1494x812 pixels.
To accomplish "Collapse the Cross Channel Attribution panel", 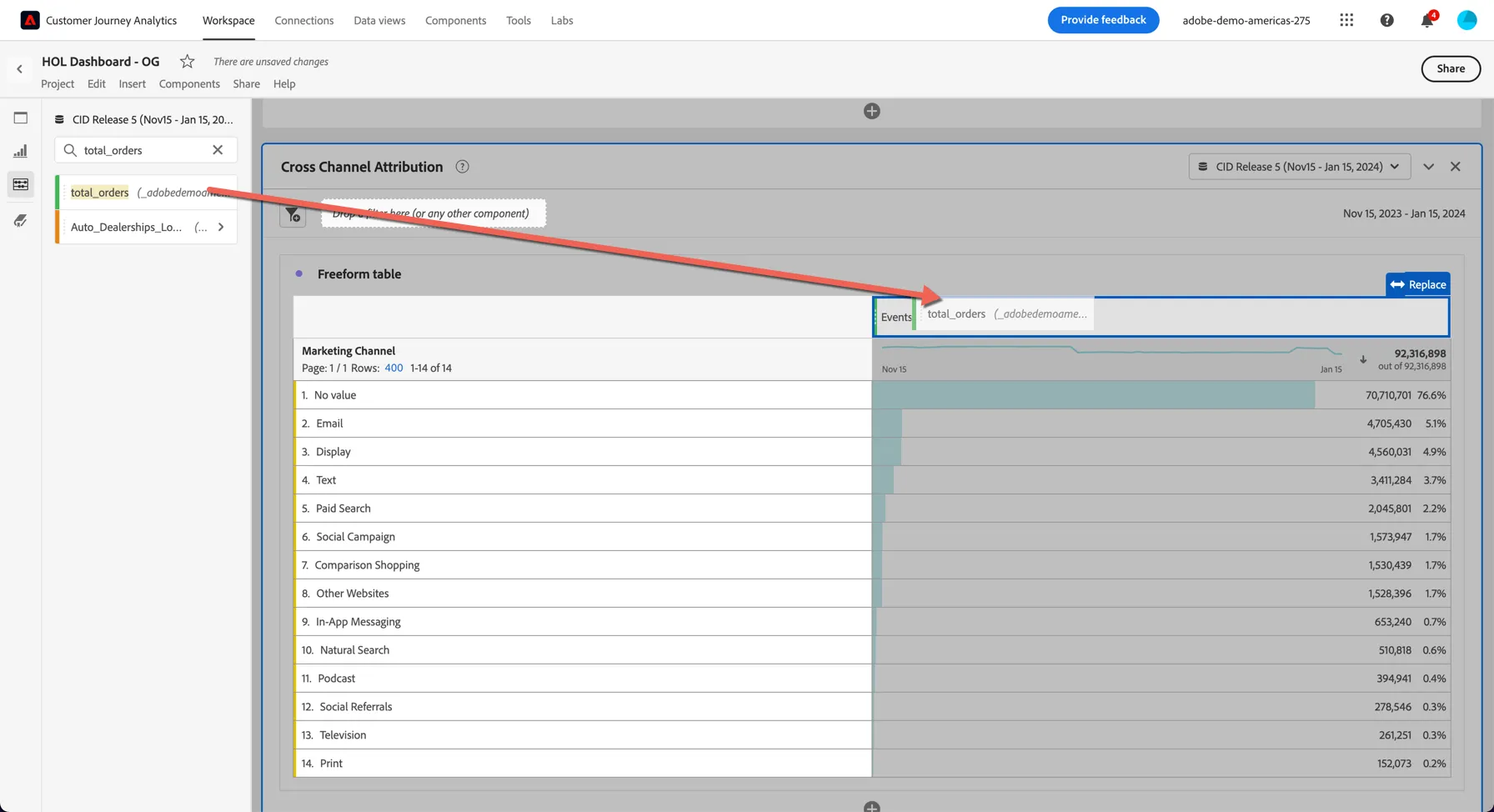I will 1428,167.
